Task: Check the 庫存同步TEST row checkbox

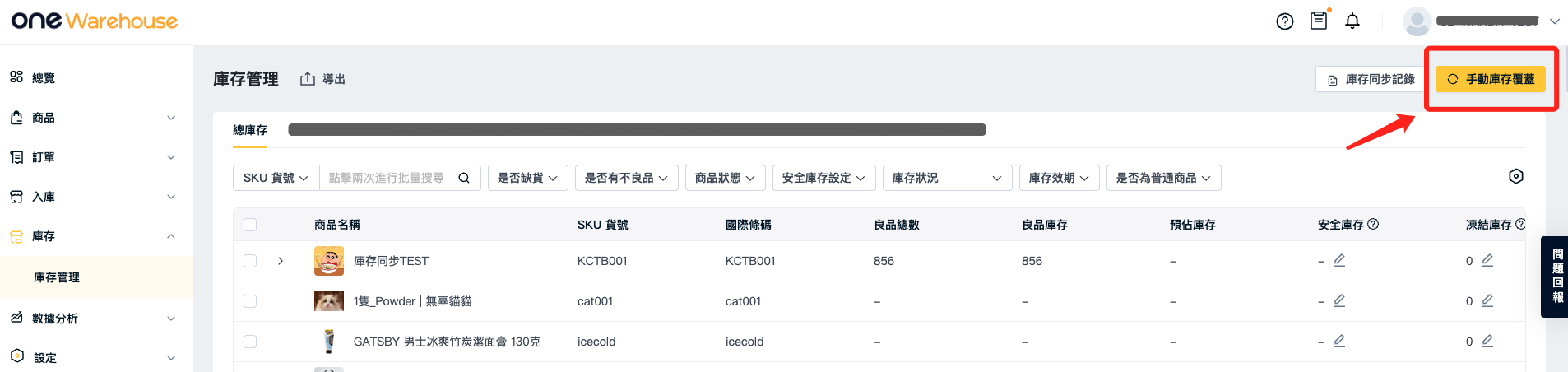Action: [250, 261]
